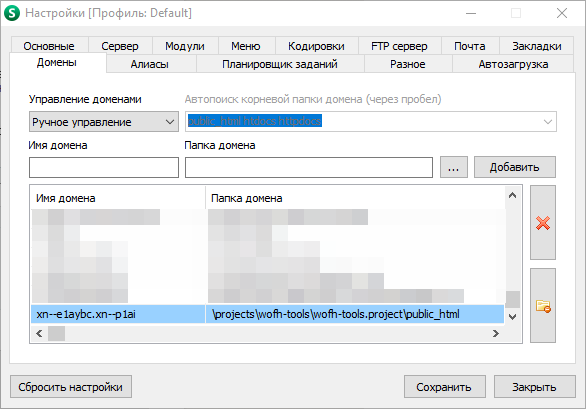Go to the Планировщик заданий tab
The width and height of the screenshot is (586, 409).
pos(280,64)
